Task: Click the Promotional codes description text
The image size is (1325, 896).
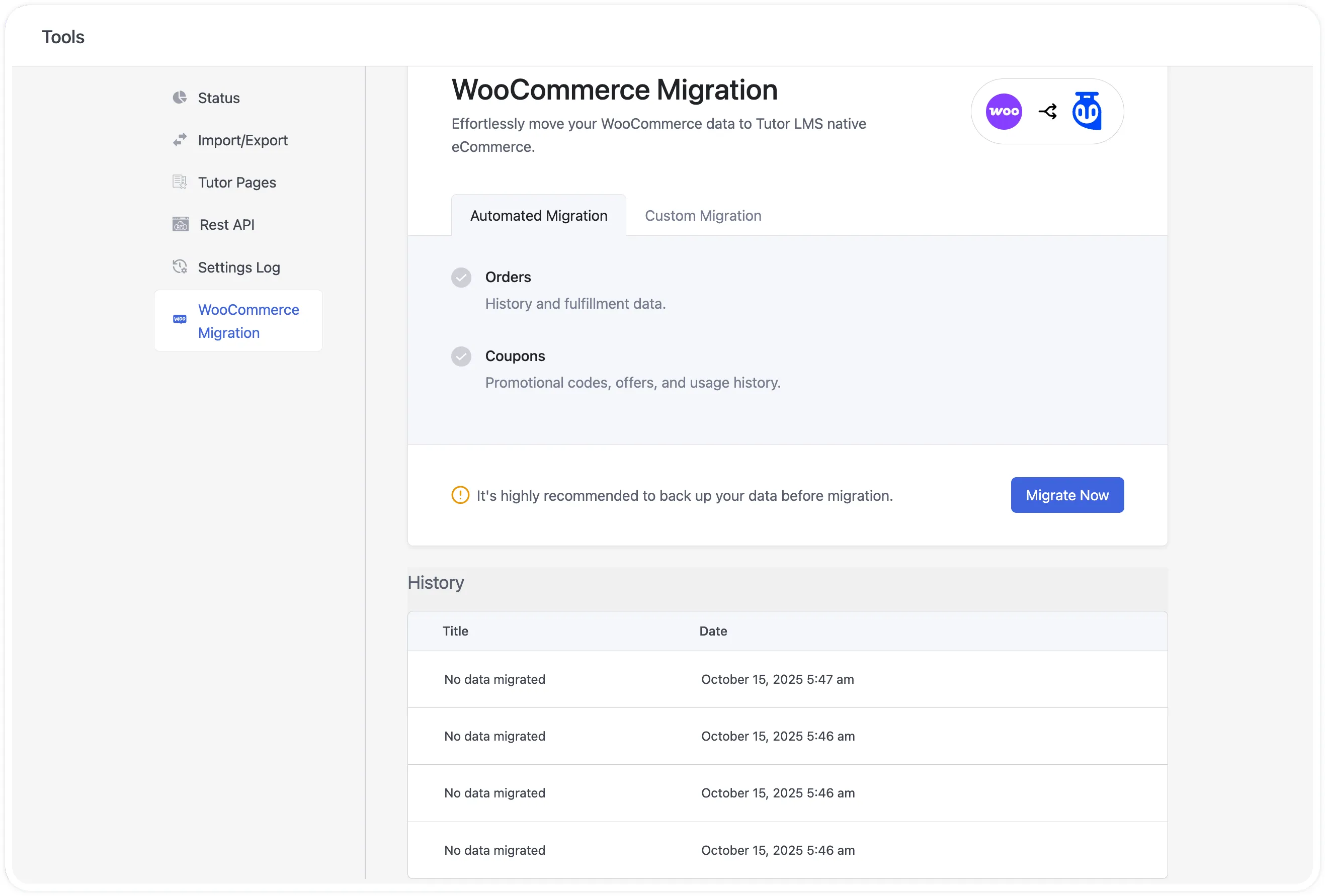Action: pyautogui.click(x=633, y=383)
